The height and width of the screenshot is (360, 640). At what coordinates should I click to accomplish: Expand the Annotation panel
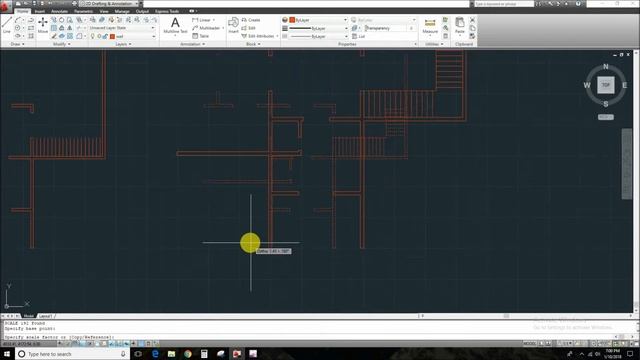point(193,44)
